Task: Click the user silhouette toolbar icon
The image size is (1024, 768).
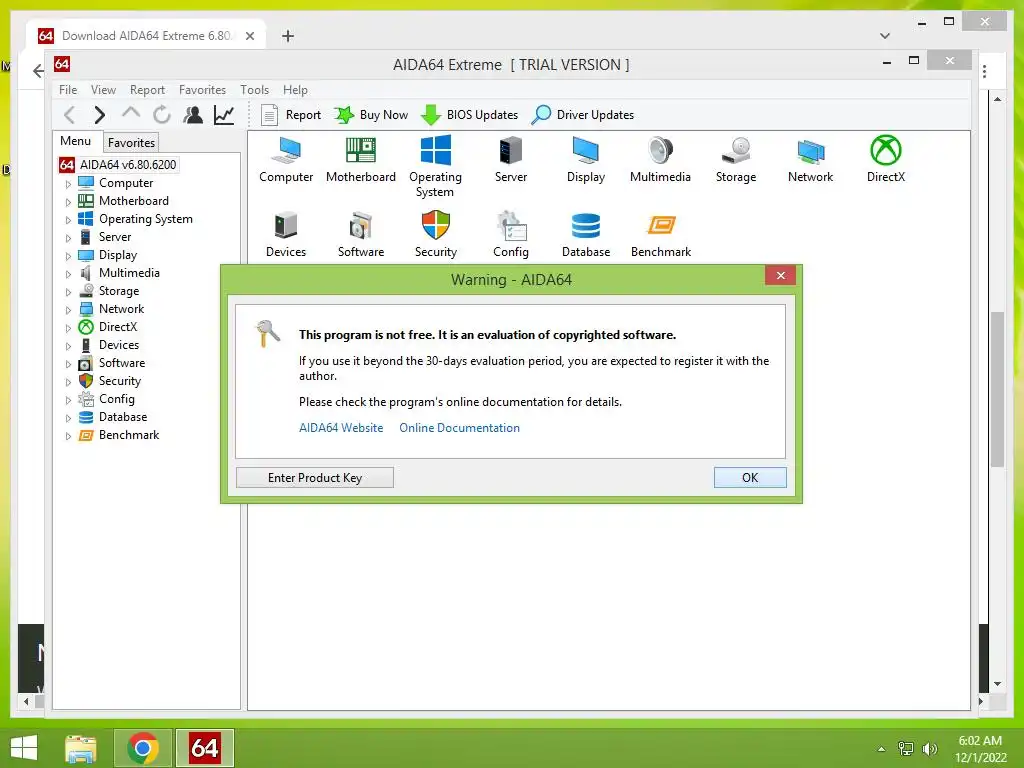Action: tap(193, 115)
